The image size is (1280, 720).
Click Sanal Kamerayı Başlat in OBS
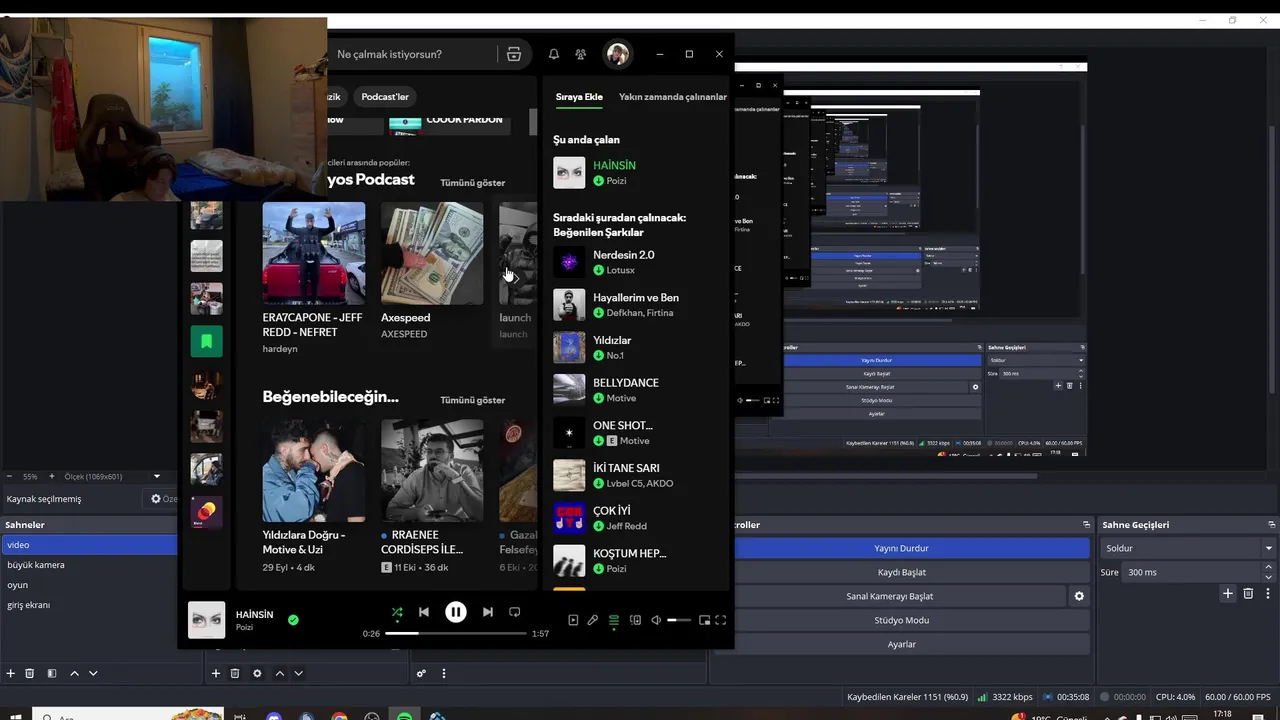click(x=890, y=596)
